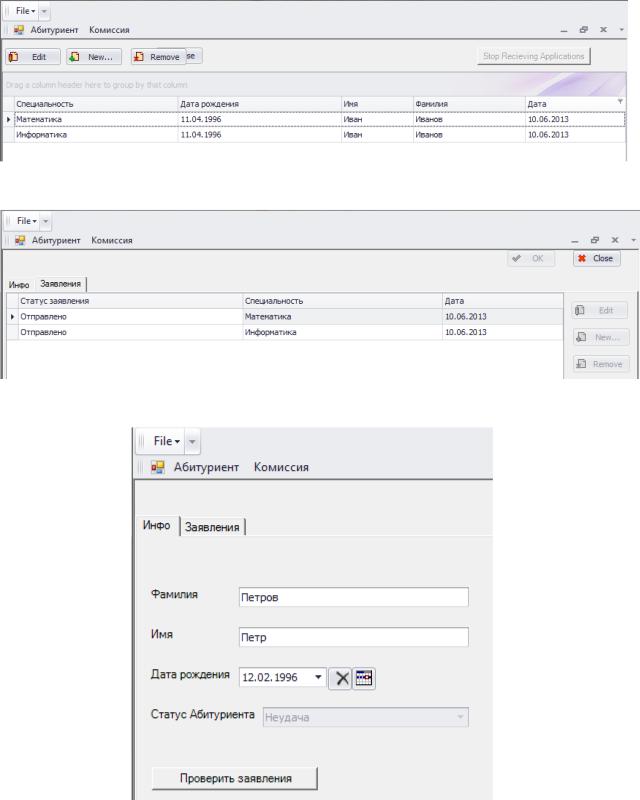Select Заявления tab above Статус заявления grid
This screenshot has width=640, height=800.
[x=61, y=284]
